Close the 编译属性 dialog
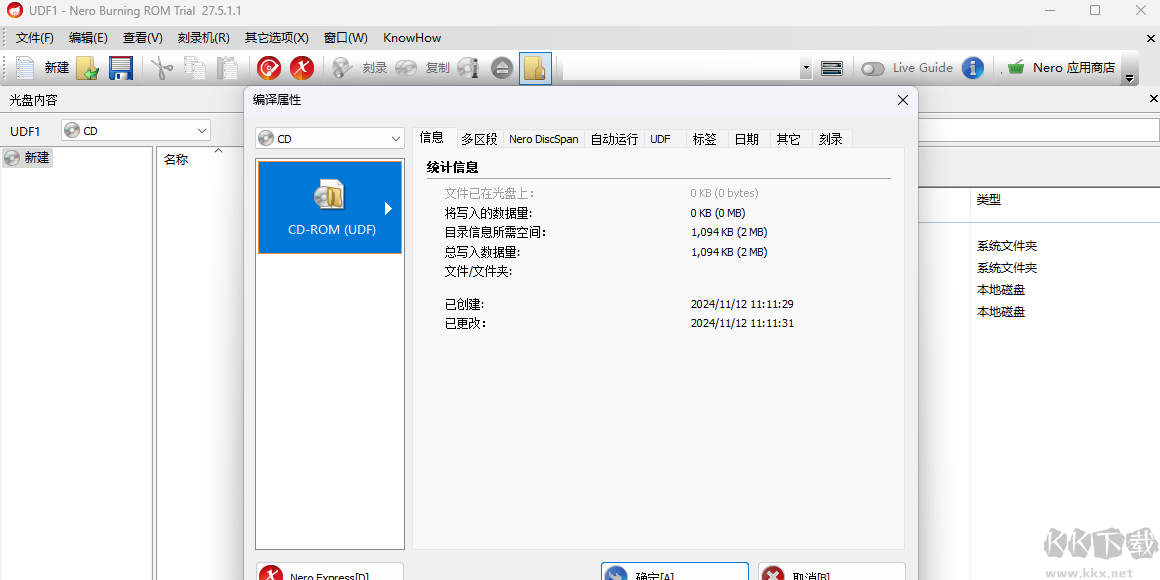 coord(903,100)
